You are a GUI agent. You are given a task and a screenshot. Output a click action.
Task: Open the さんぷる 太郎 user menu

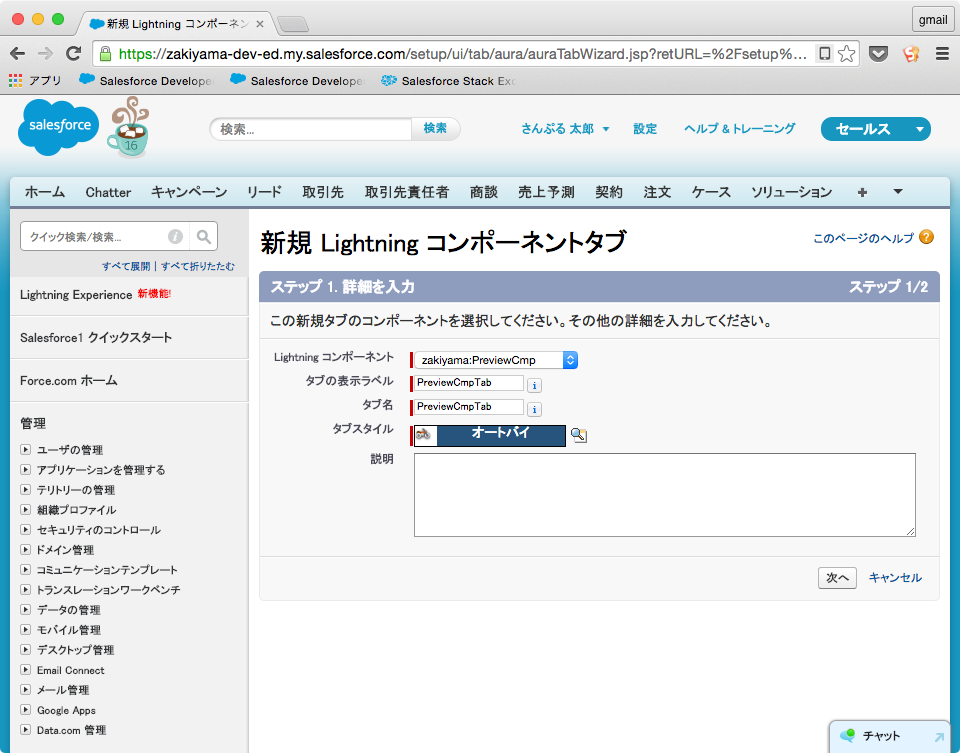[564, 129]
